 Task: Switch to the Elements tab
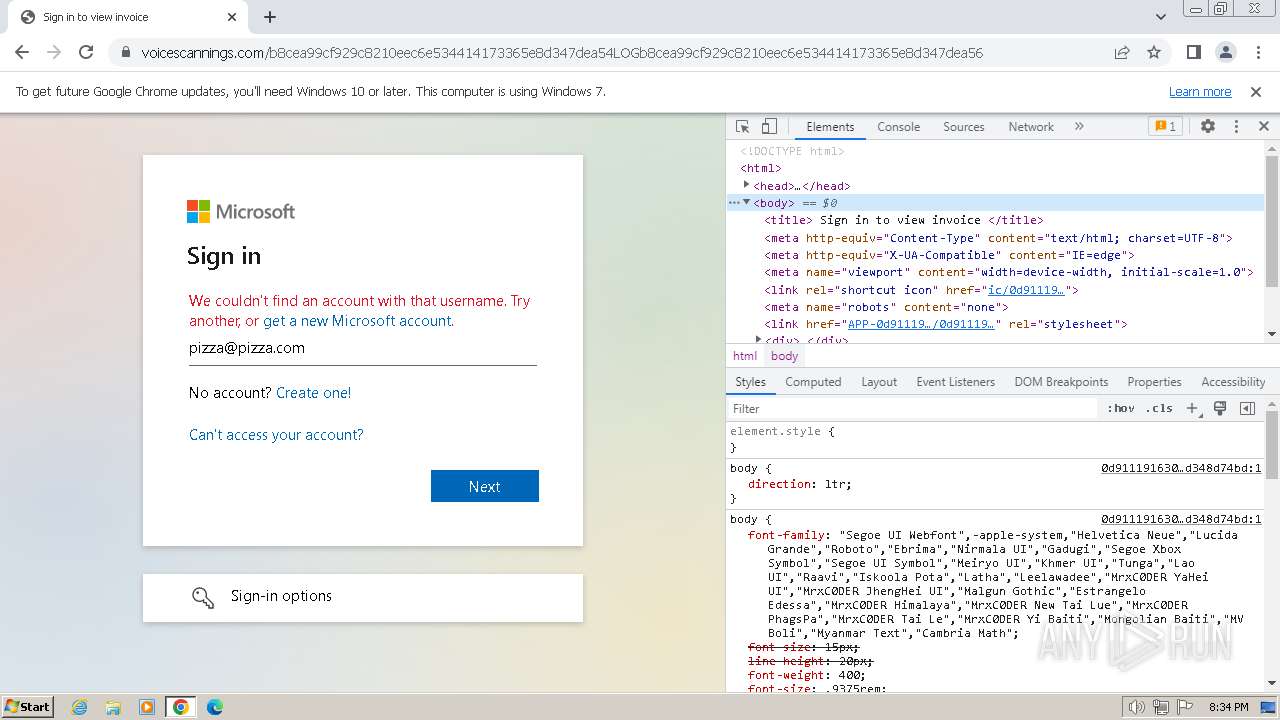[830, 127]
